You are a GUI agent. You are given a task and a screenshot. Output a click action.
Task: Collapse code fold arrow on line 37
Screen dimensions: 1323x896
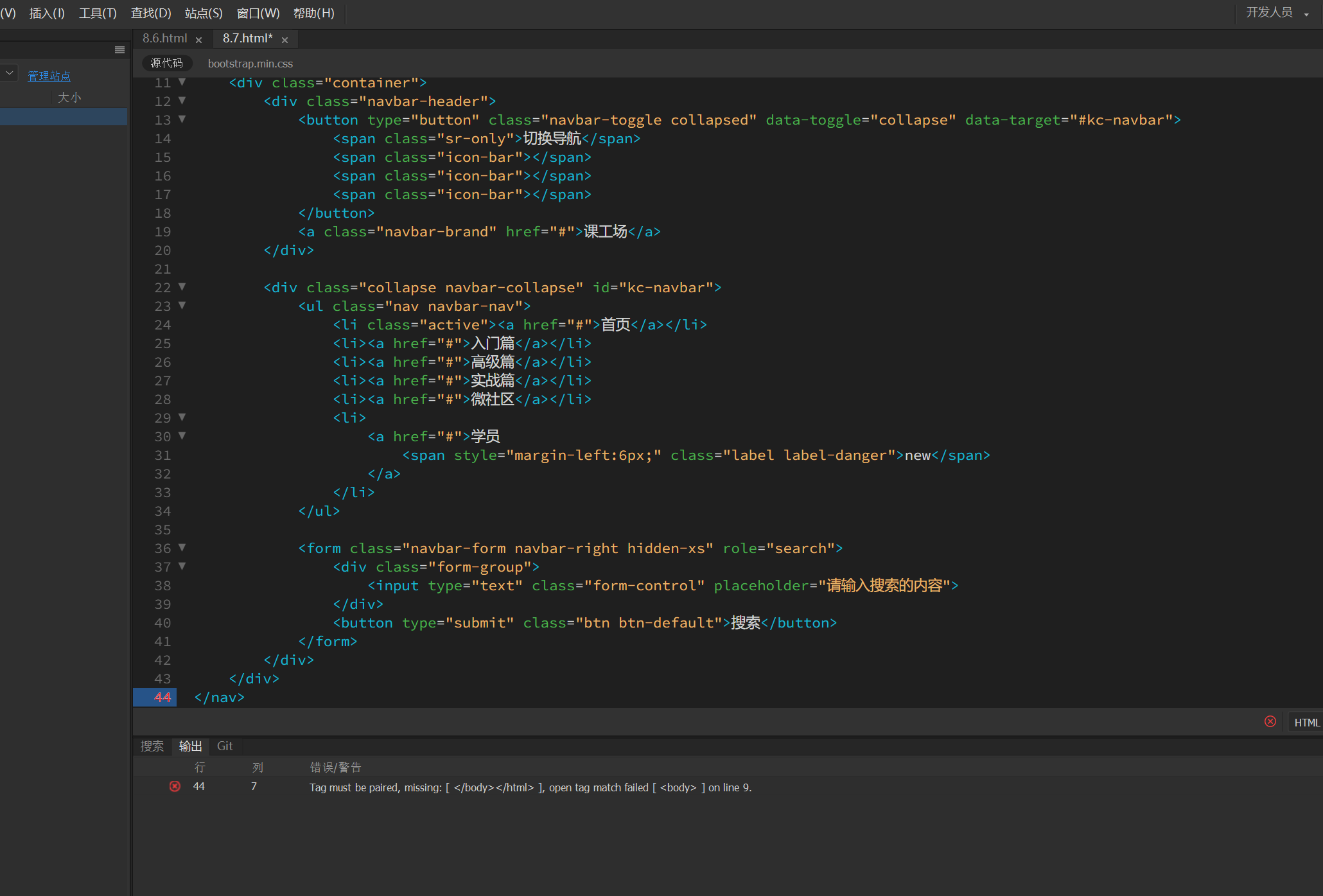pyautogui.click(x=182, y=567)
